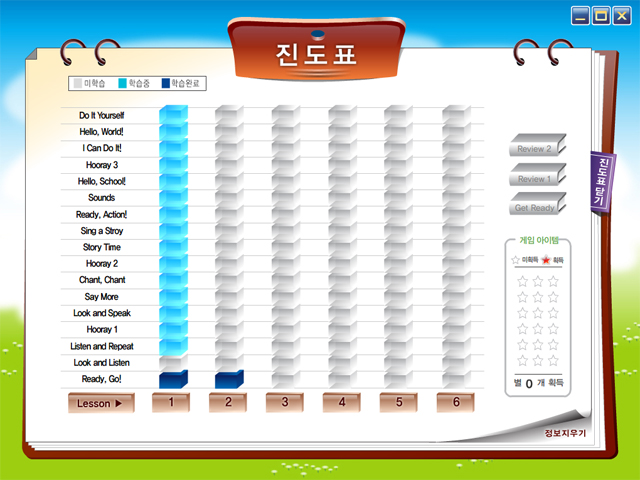Select lesson 4 number button

click(342, 402)
